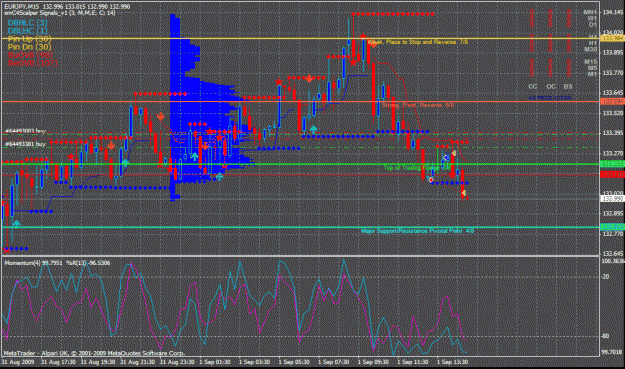Click the '1 Sep 05:30' time axis label
625x369 pixels.
coord(294,362)
